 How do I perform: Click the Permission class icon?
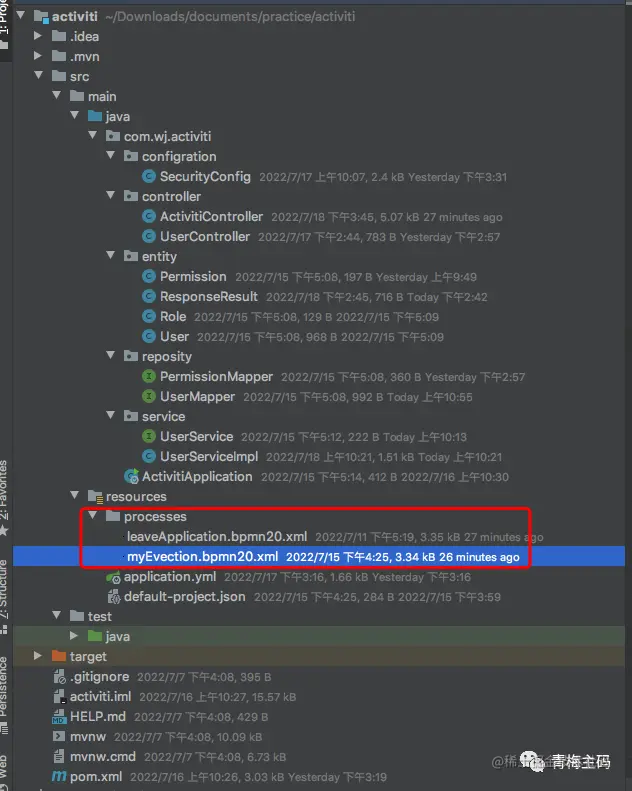(x=149, y=276)
